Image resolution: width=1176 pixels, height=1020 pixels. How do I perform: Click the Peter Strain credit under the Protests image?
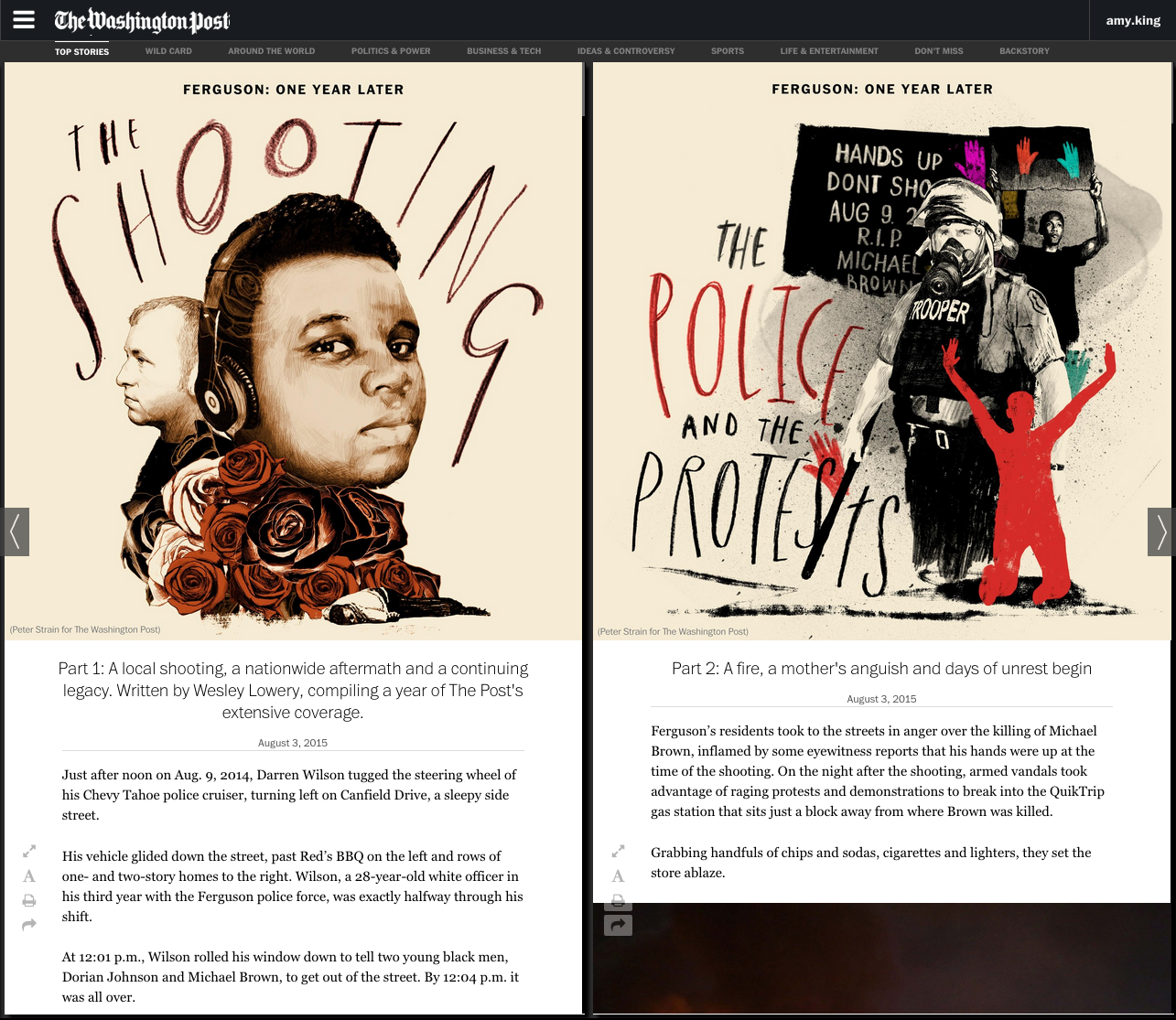click(x=673, y=631)
